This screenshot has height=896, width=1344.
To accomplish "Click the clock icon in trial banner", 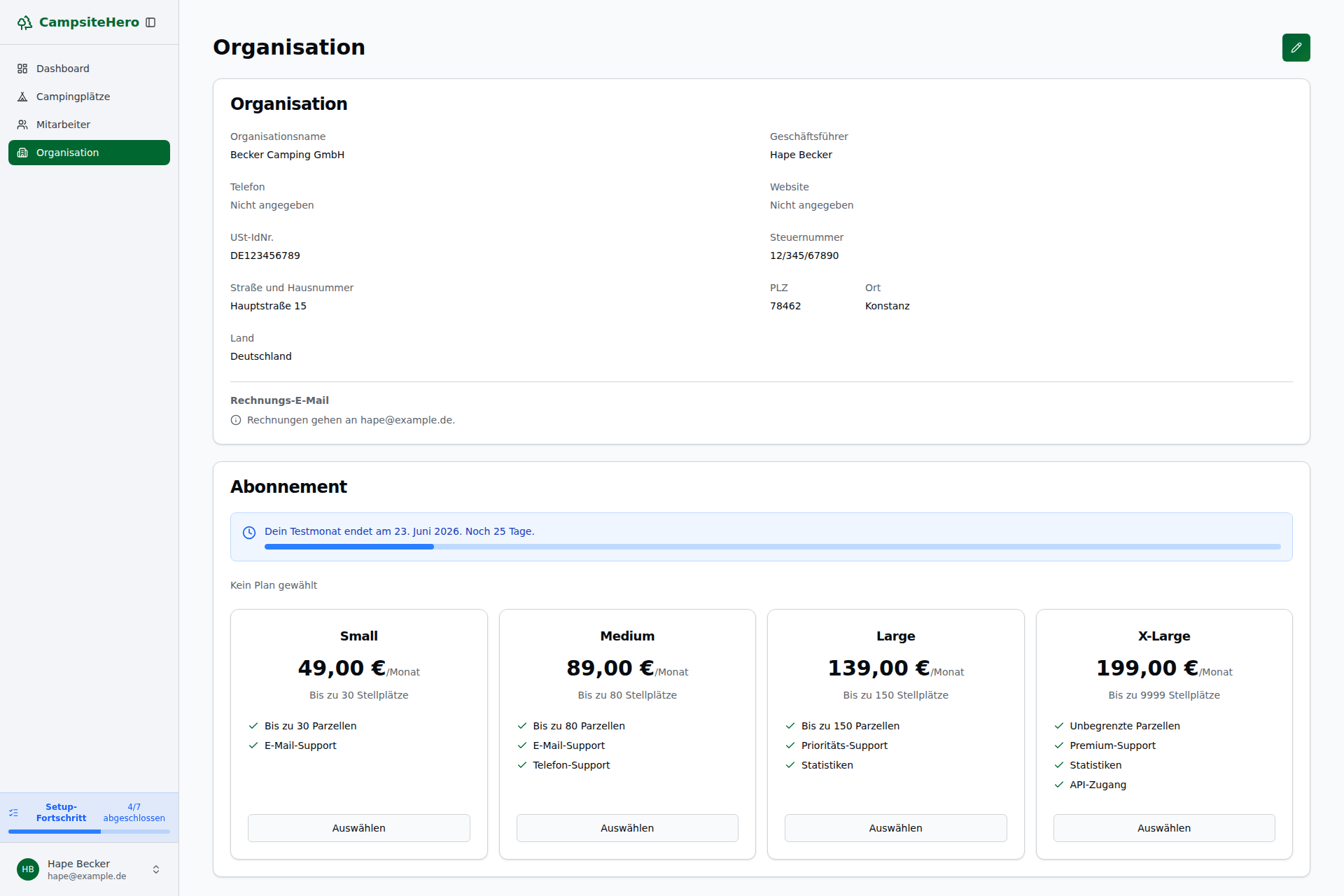I will click(249, 533).
